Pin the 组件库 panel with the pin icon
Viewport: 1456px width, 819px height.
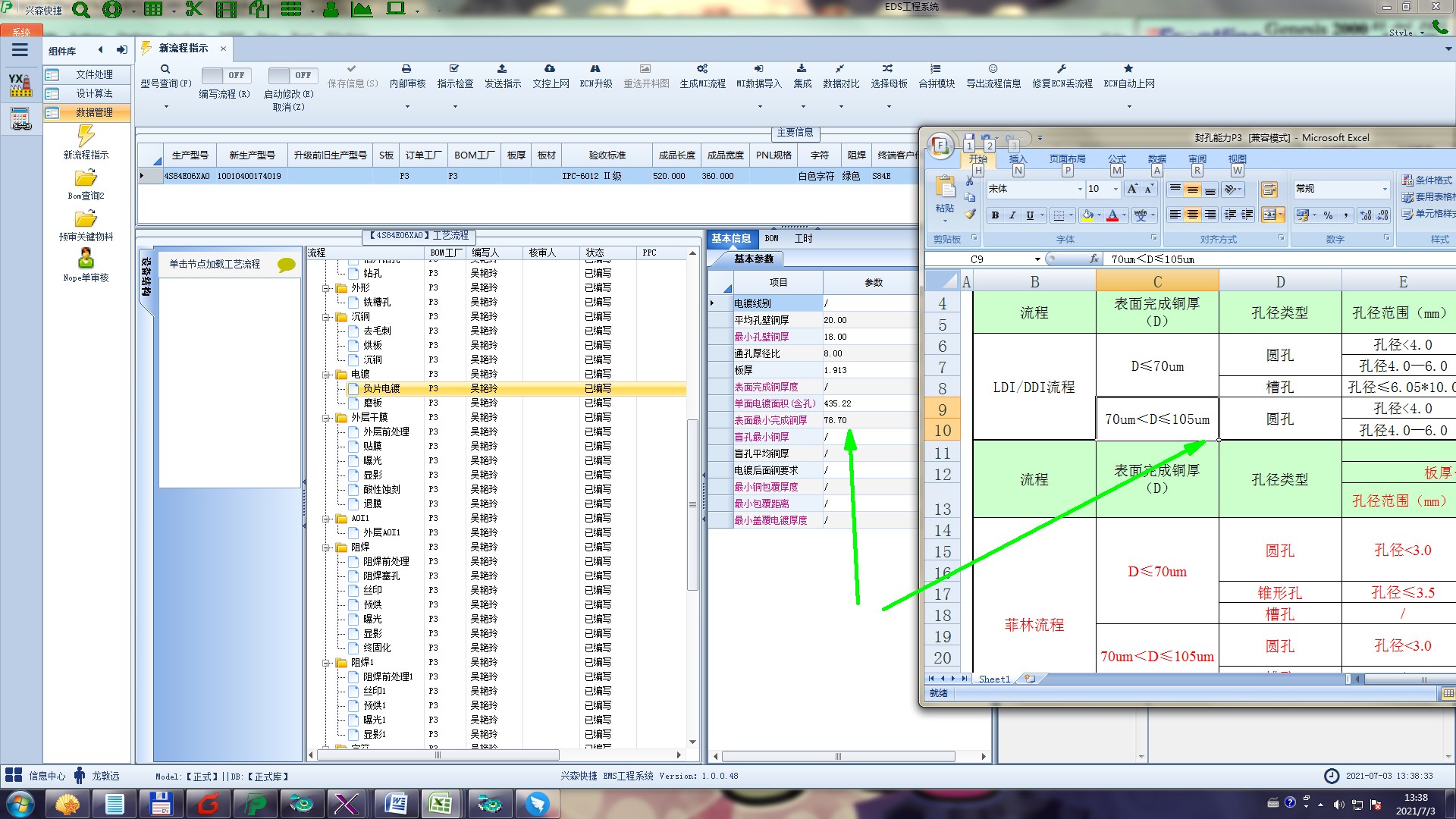click(x=121, y=50)
